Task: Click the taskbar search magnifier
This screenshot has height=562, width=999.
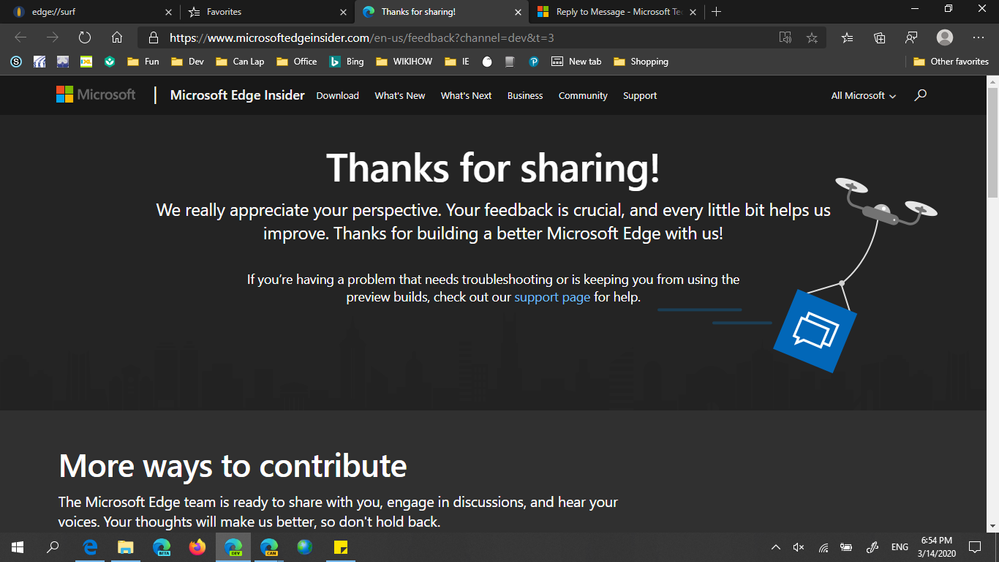Action: point(53,547)
